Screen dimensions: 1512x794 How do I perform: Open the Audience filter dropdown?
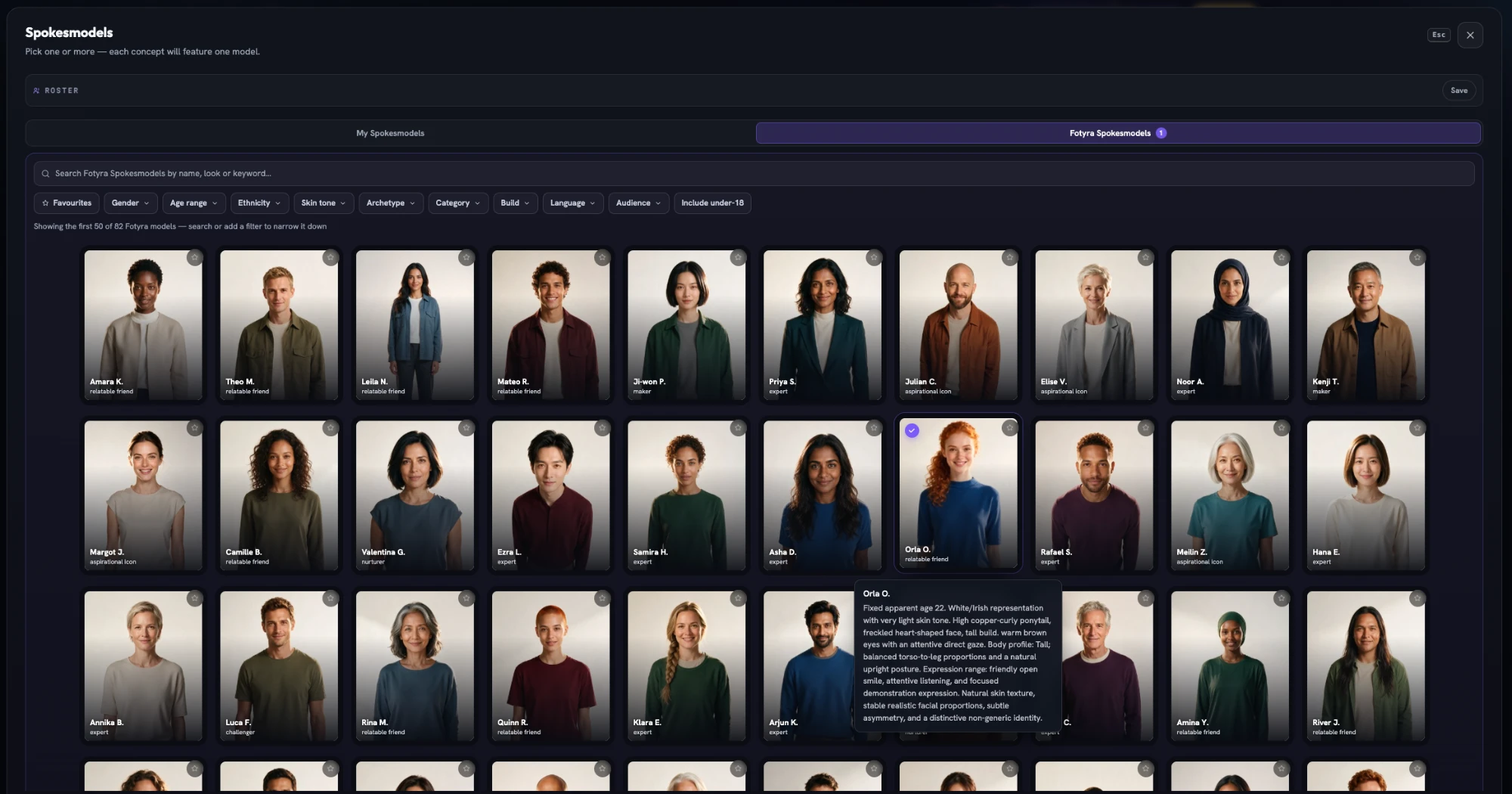pos(639,203)
